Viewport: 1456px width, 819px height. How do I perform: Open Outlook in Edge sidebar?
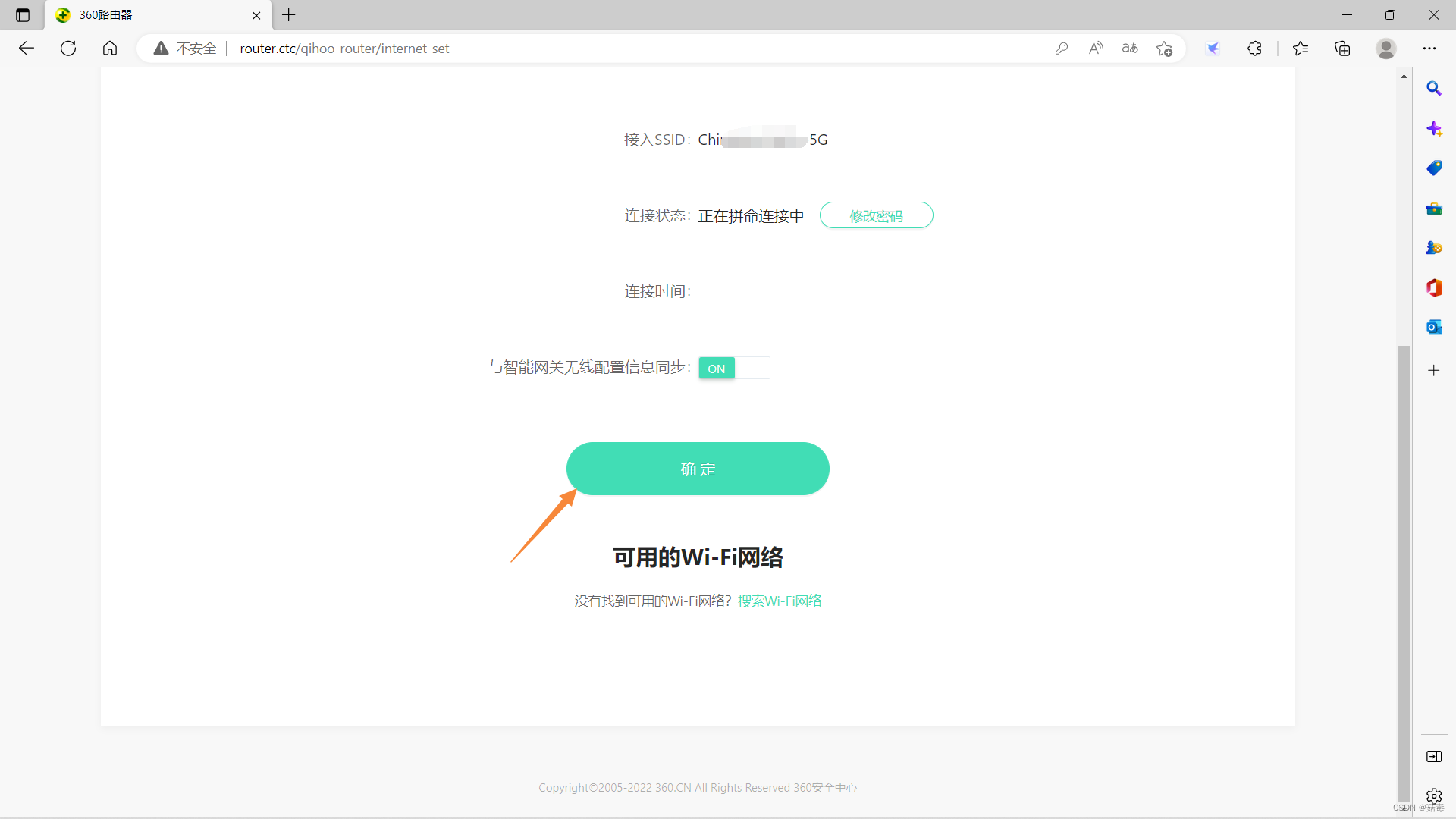(1433, 328)
